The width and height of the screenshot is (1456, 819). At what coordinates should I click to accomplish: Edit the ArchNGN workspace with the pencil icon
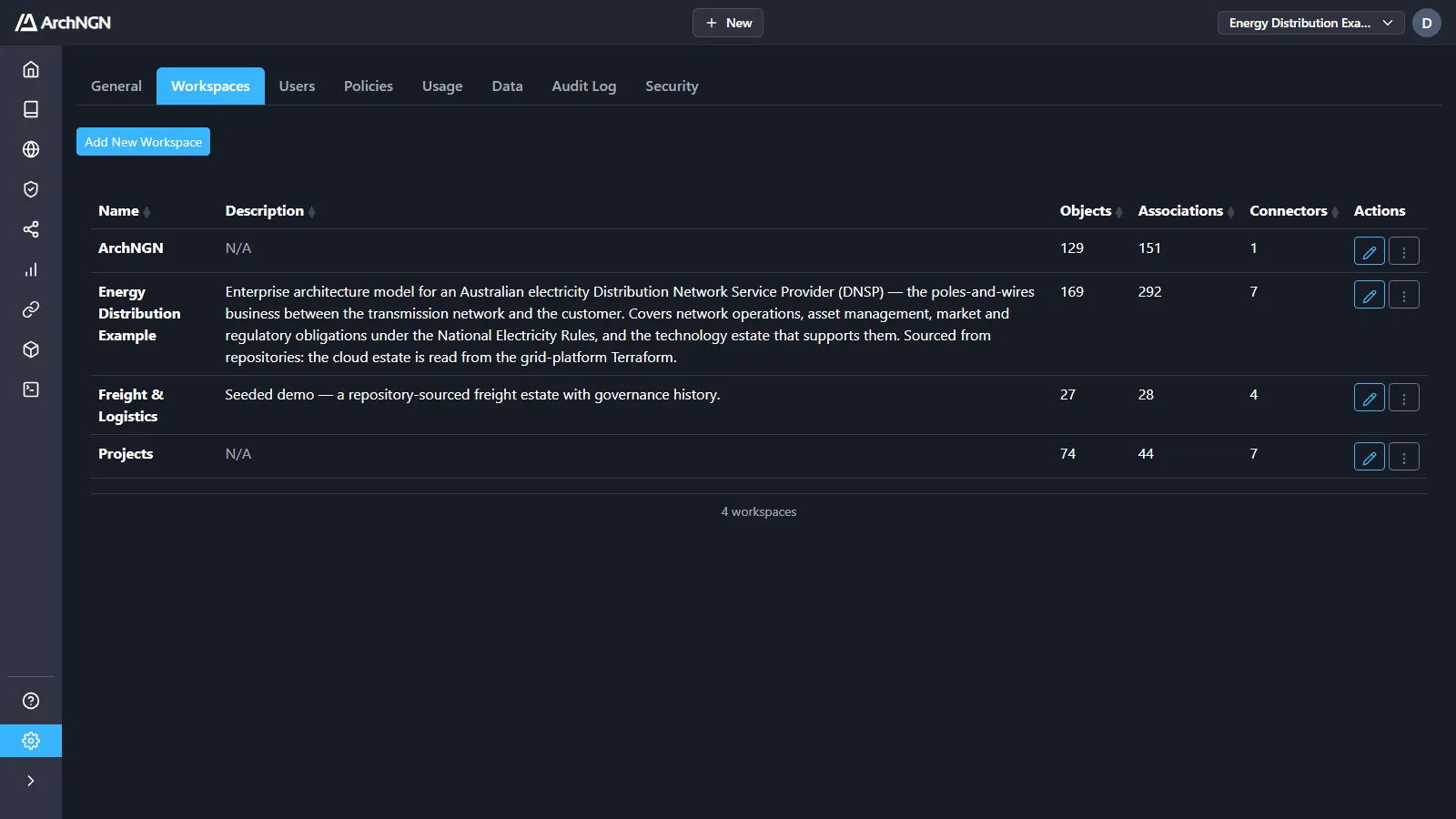coord(1370,251)
